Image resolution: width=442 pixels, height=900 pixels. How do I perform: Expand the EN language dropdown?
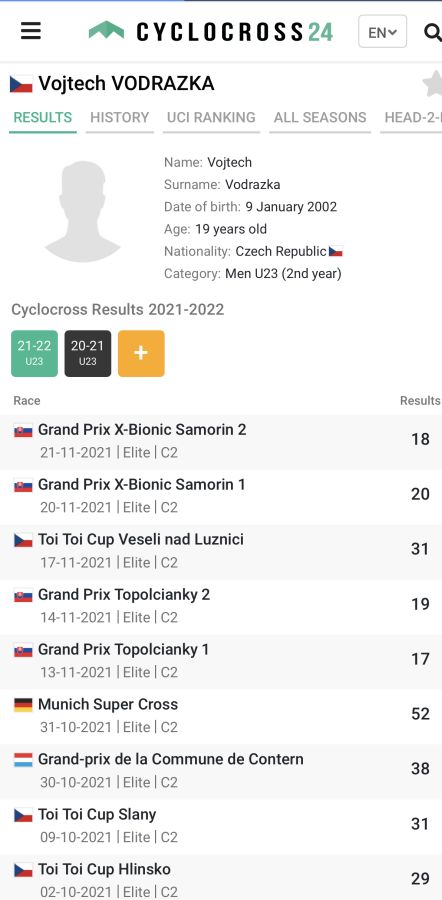coord(382,32)
